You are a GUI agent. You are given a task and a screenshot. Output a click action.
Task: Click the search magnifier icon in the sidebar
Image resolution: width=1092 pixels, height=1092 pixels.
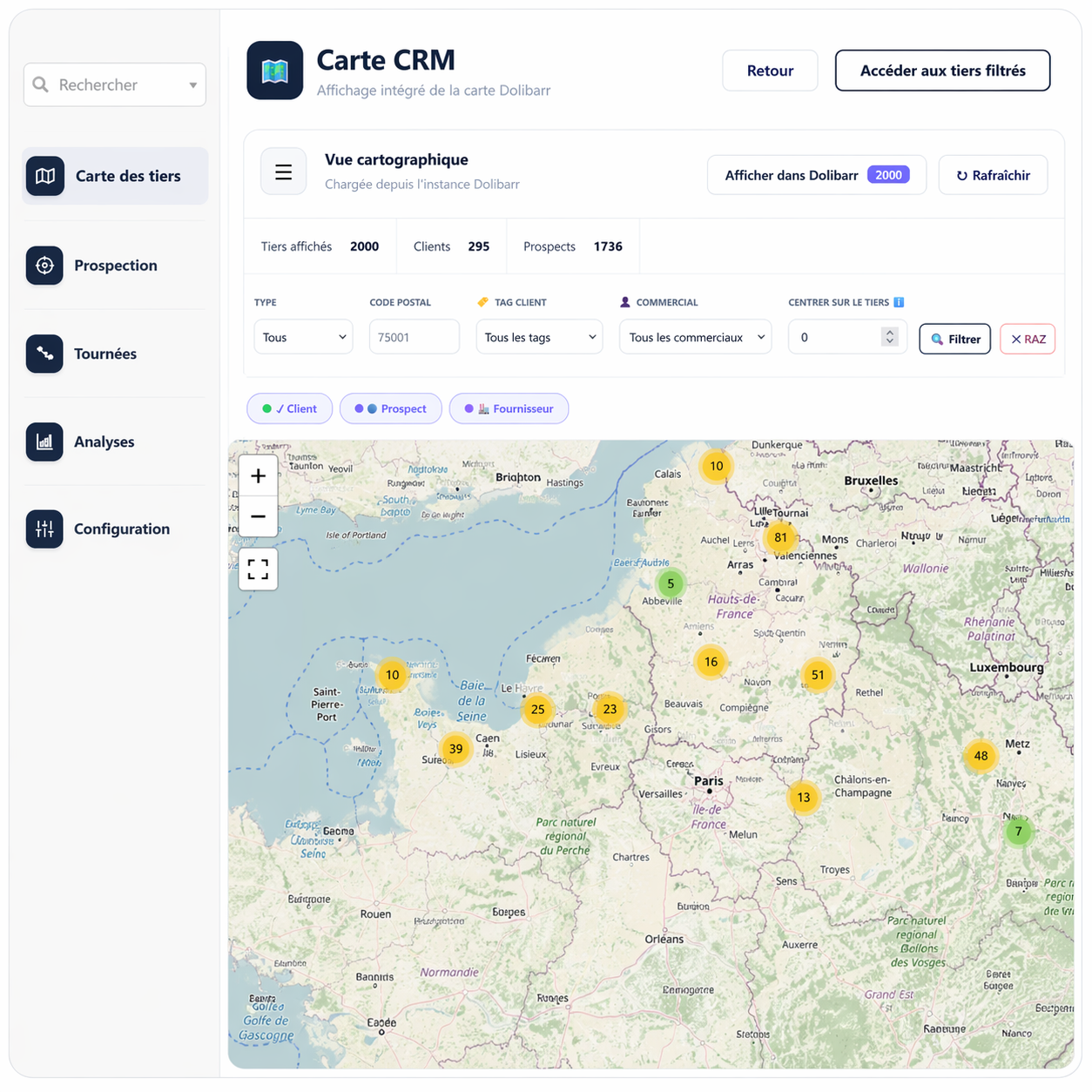41,84
